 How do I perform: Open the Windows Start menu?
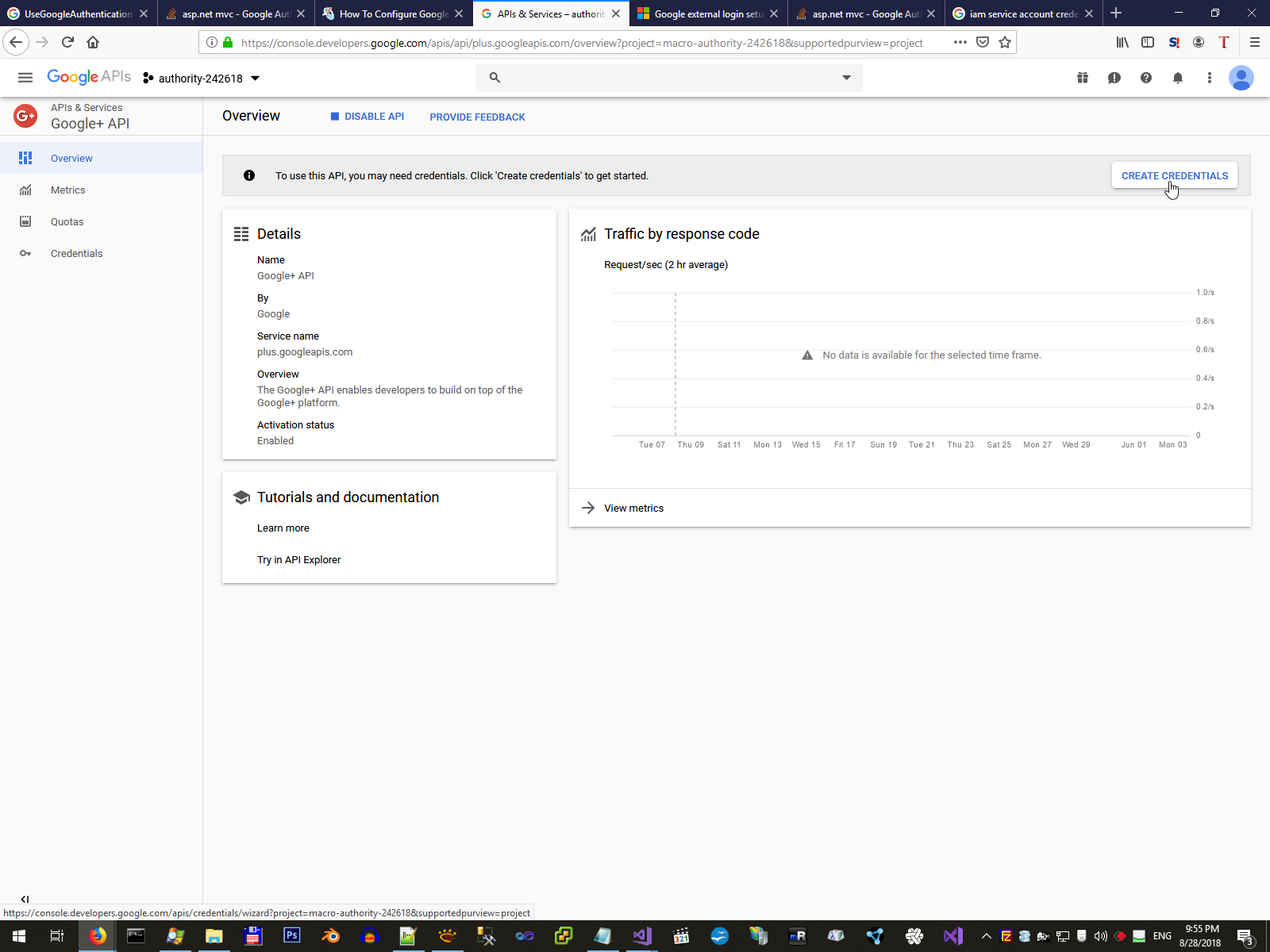point(19,936)
